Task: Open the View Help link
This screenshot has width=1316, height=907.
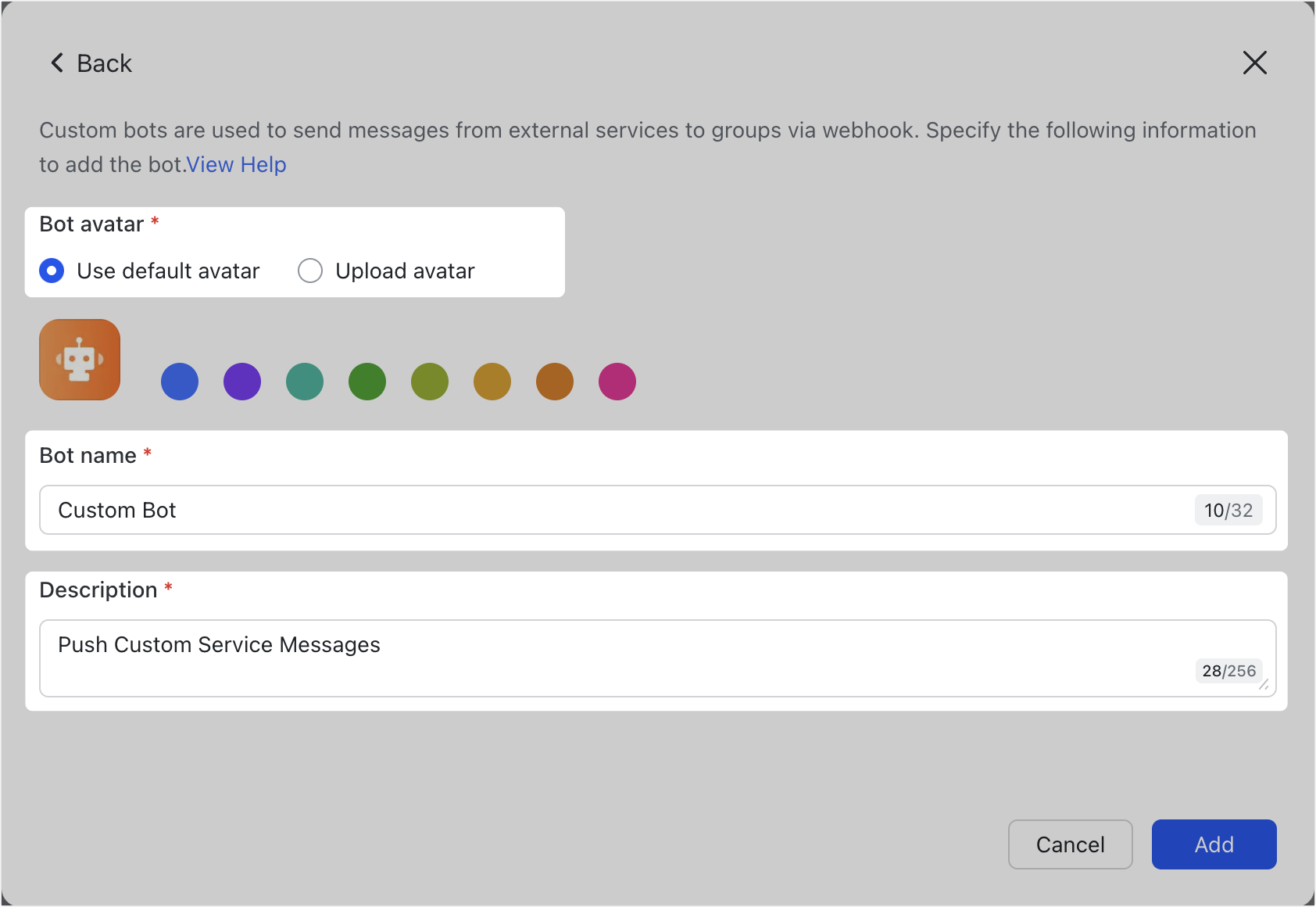Action: (236, 164)
